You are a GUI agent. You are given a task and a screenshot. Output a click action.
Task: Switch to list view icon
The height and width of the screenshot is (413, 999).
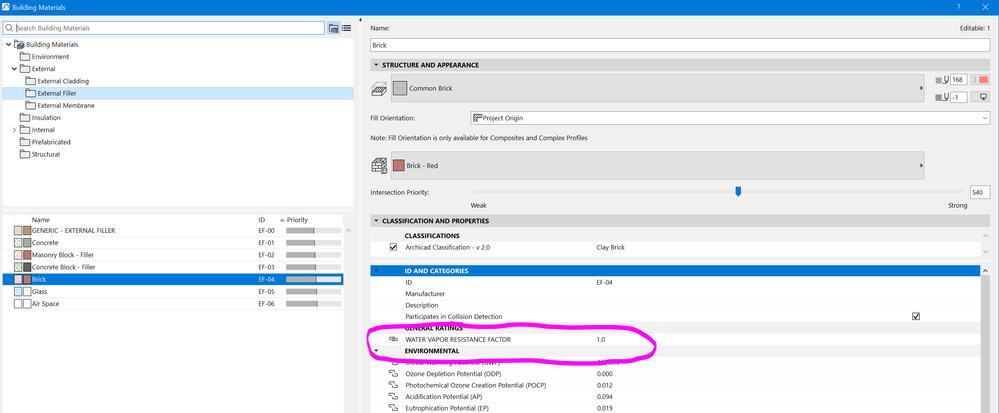pyautogui.click(x=347, y=28)
